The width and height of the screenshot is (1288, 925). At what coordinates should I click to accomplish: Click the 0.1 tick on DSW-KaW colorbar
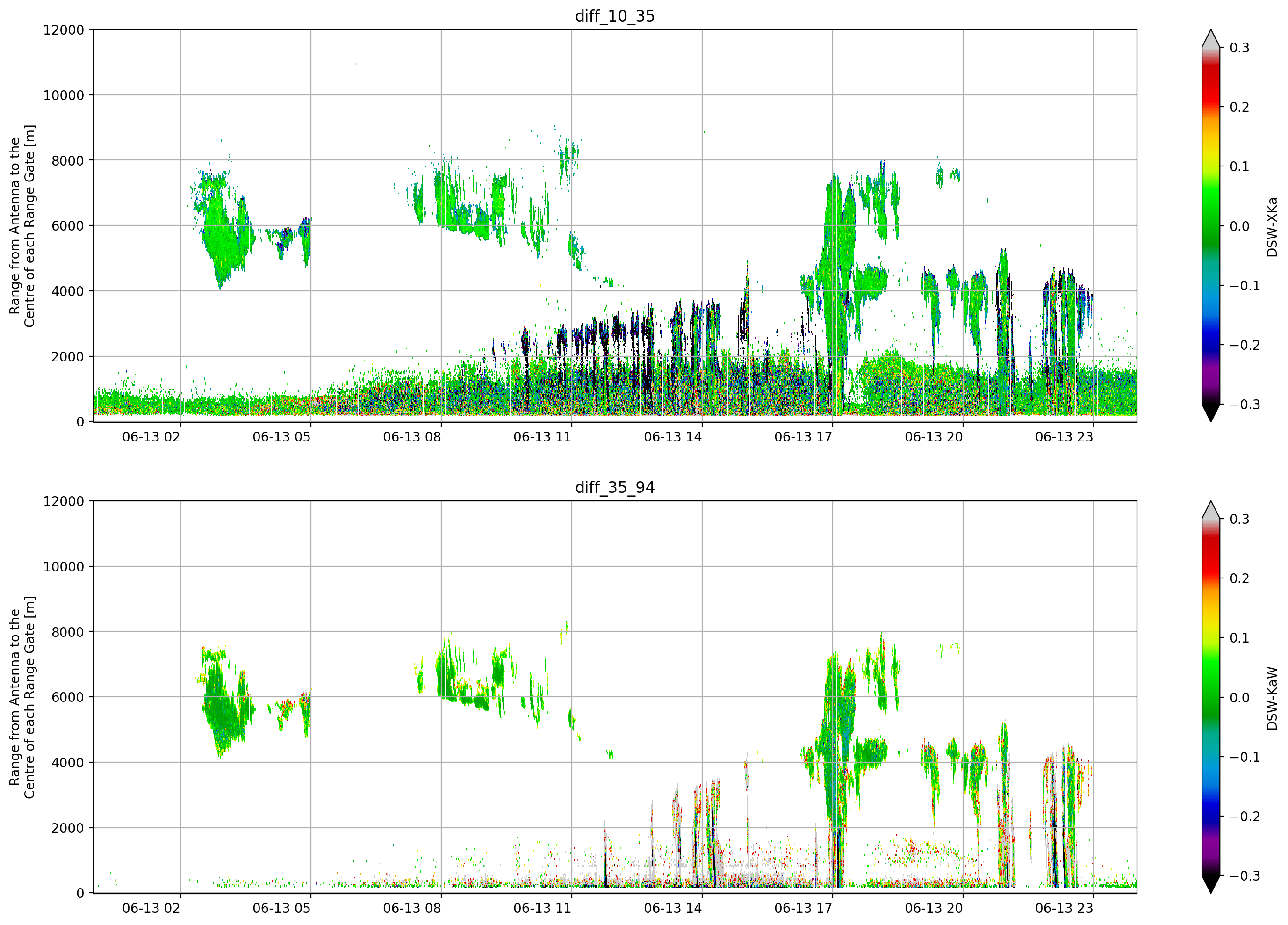point(1239,638)
